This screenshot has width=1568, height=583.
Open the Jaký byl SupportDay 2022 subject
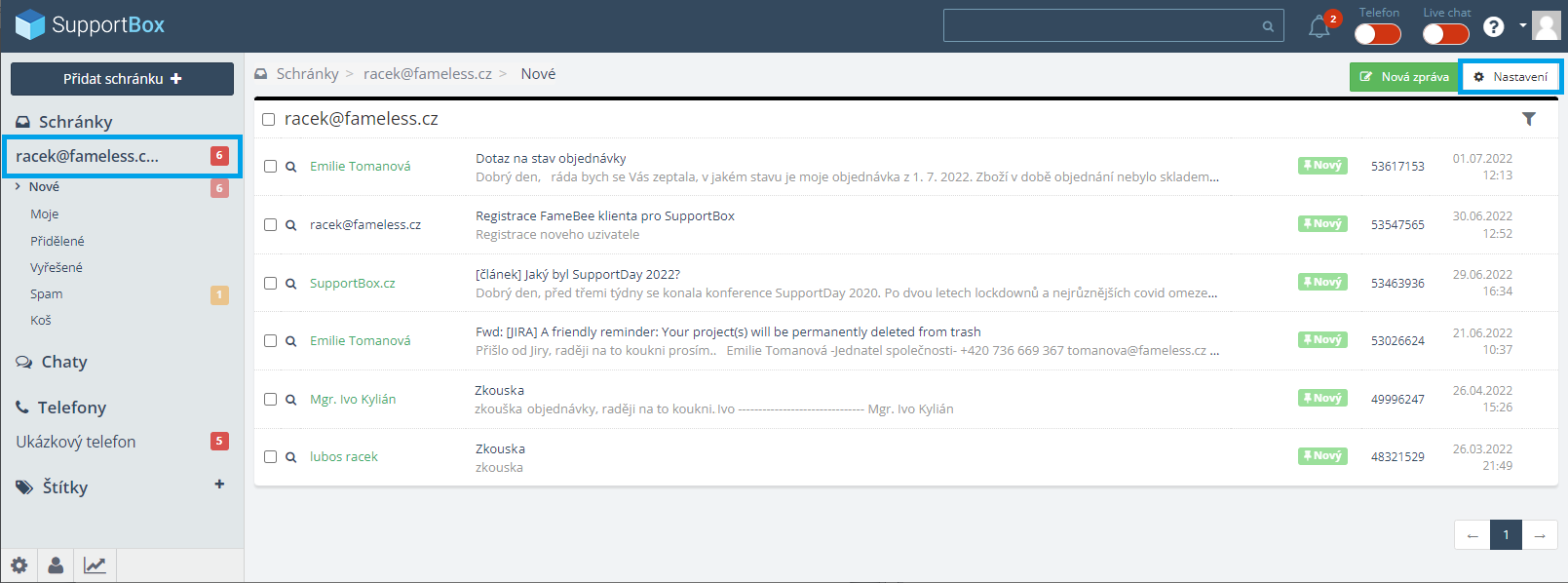tap(578, 275)
